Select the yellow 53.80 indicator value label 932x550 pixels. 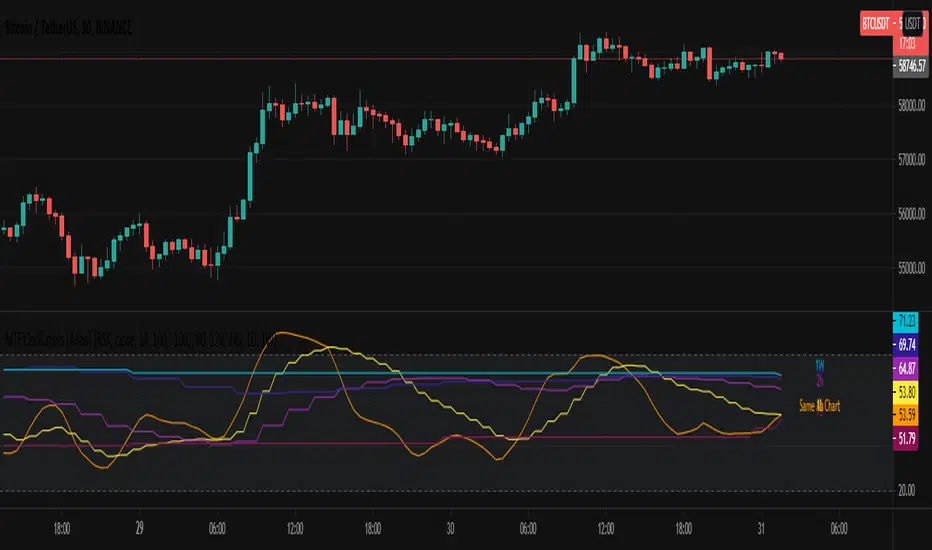point(906,392)
